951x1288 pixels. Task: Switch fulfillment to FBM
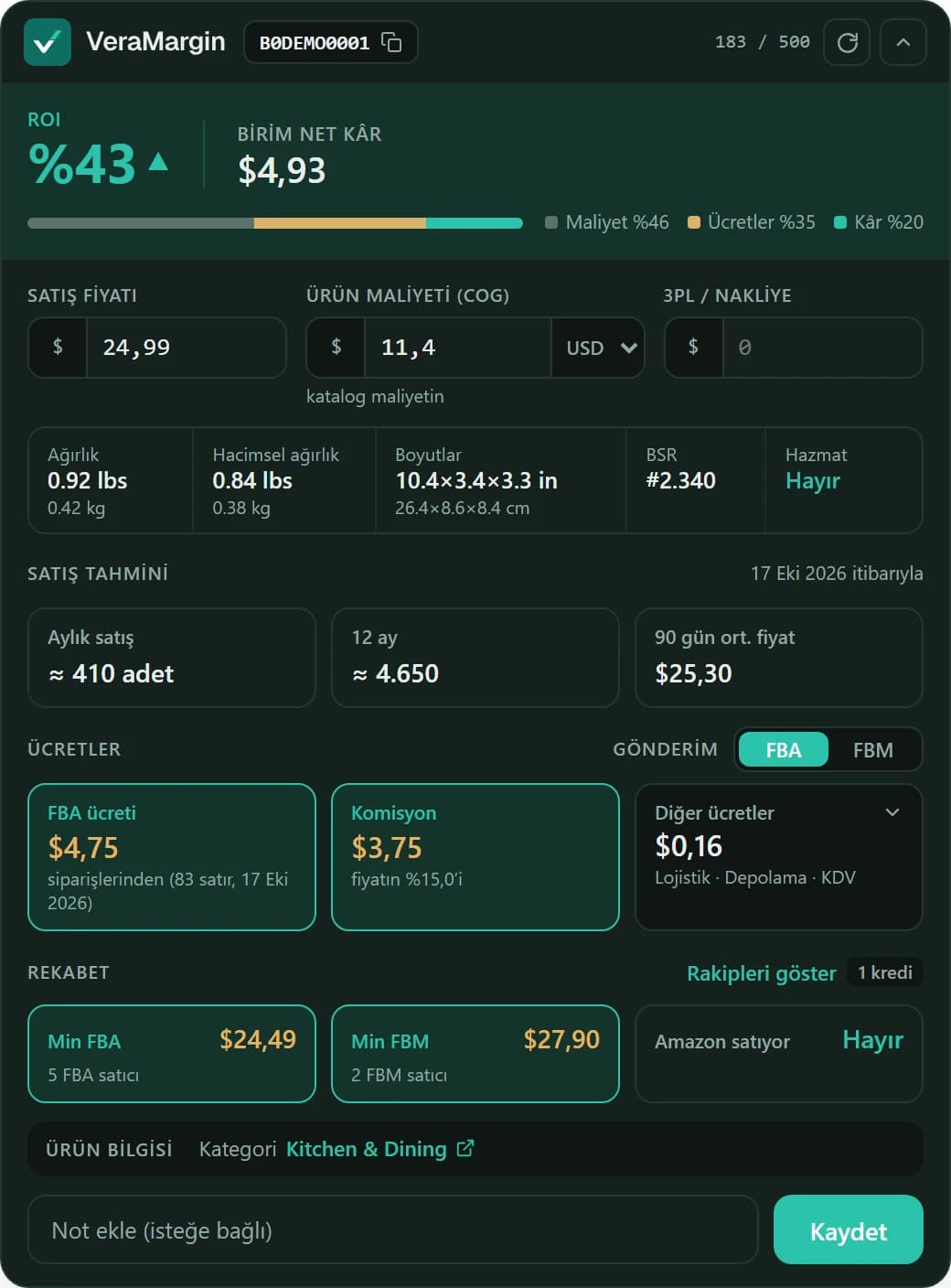pyautogui.click(x=873, y=750)
